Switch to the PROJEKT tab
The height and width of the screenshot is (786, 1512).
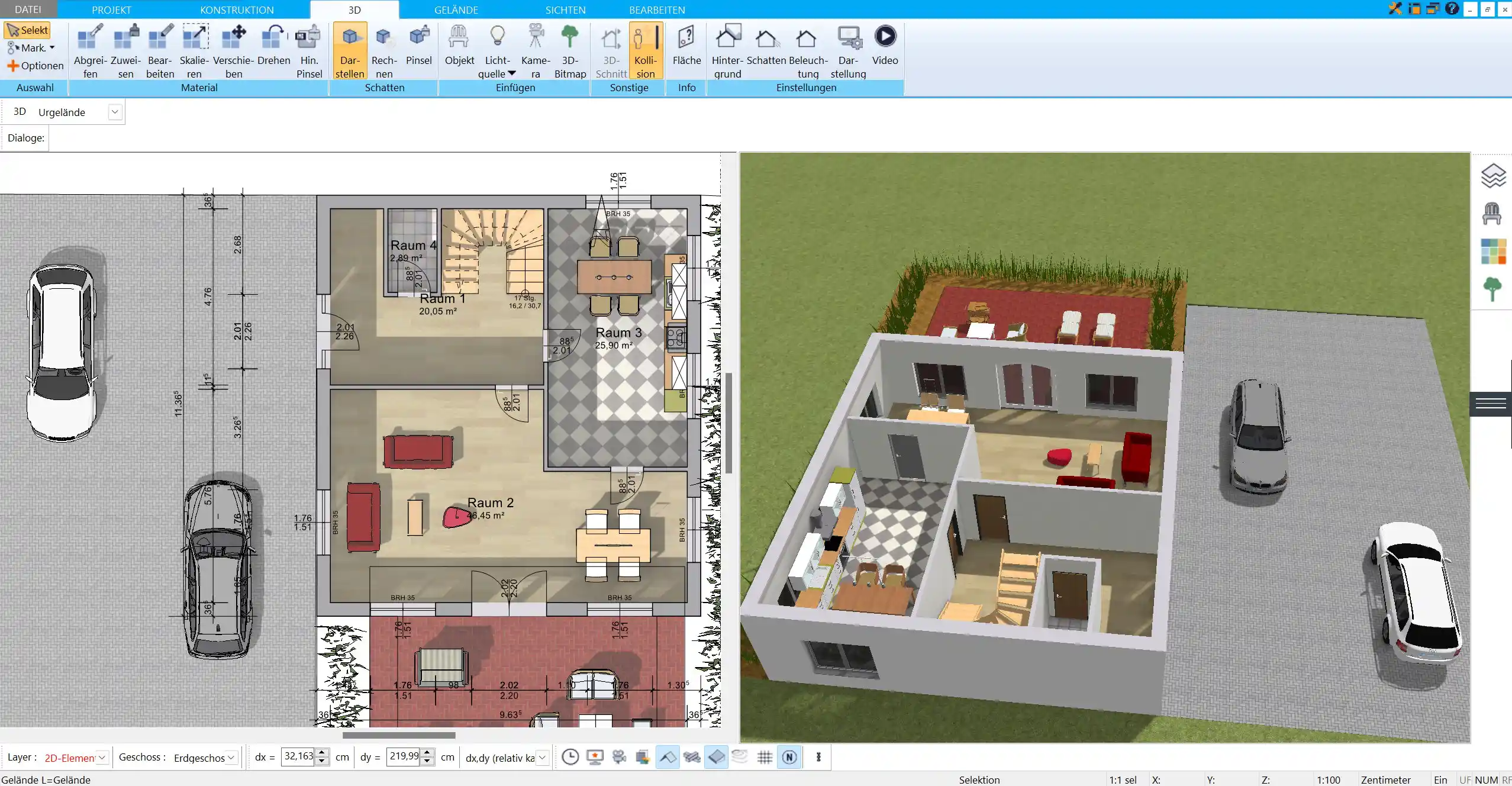111,9
